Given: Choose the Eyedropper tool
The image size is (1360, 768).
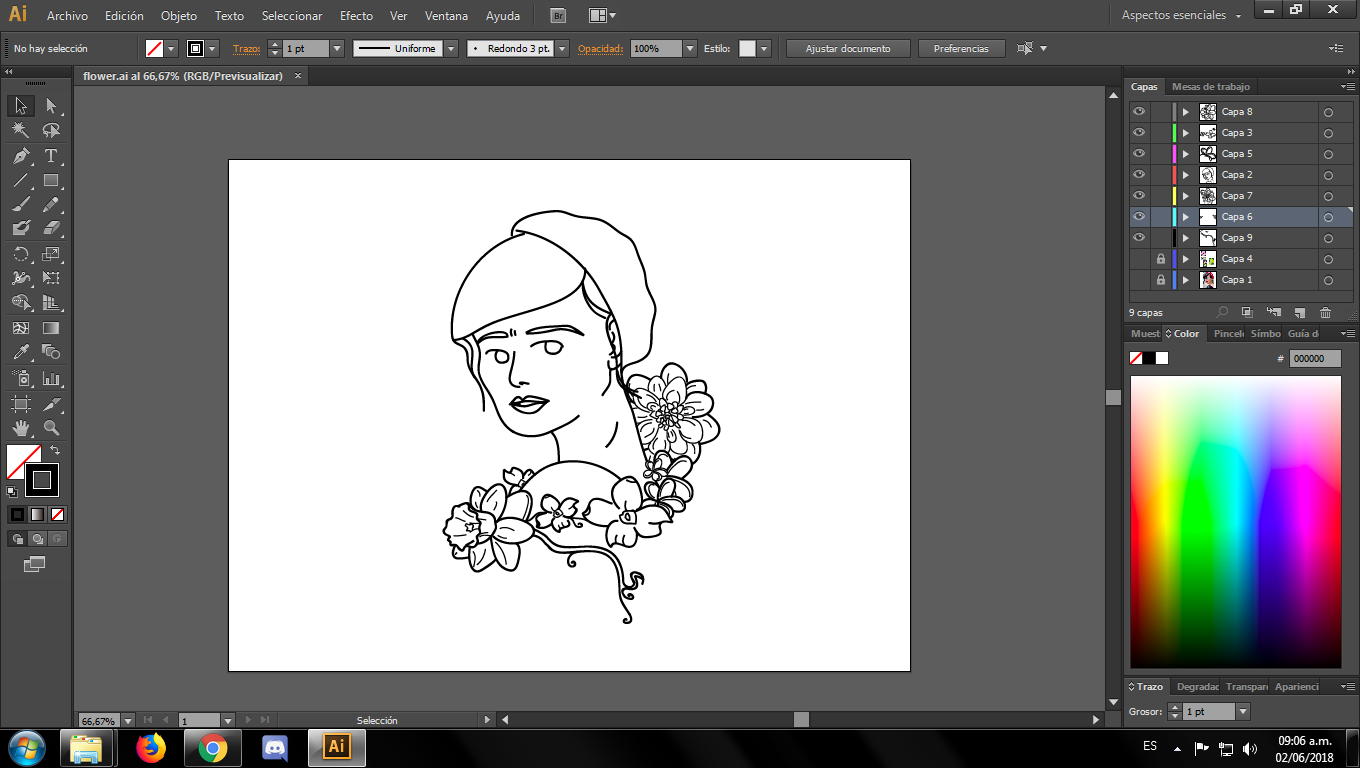Looking at the screenshot, I should (x=20, y=352).
